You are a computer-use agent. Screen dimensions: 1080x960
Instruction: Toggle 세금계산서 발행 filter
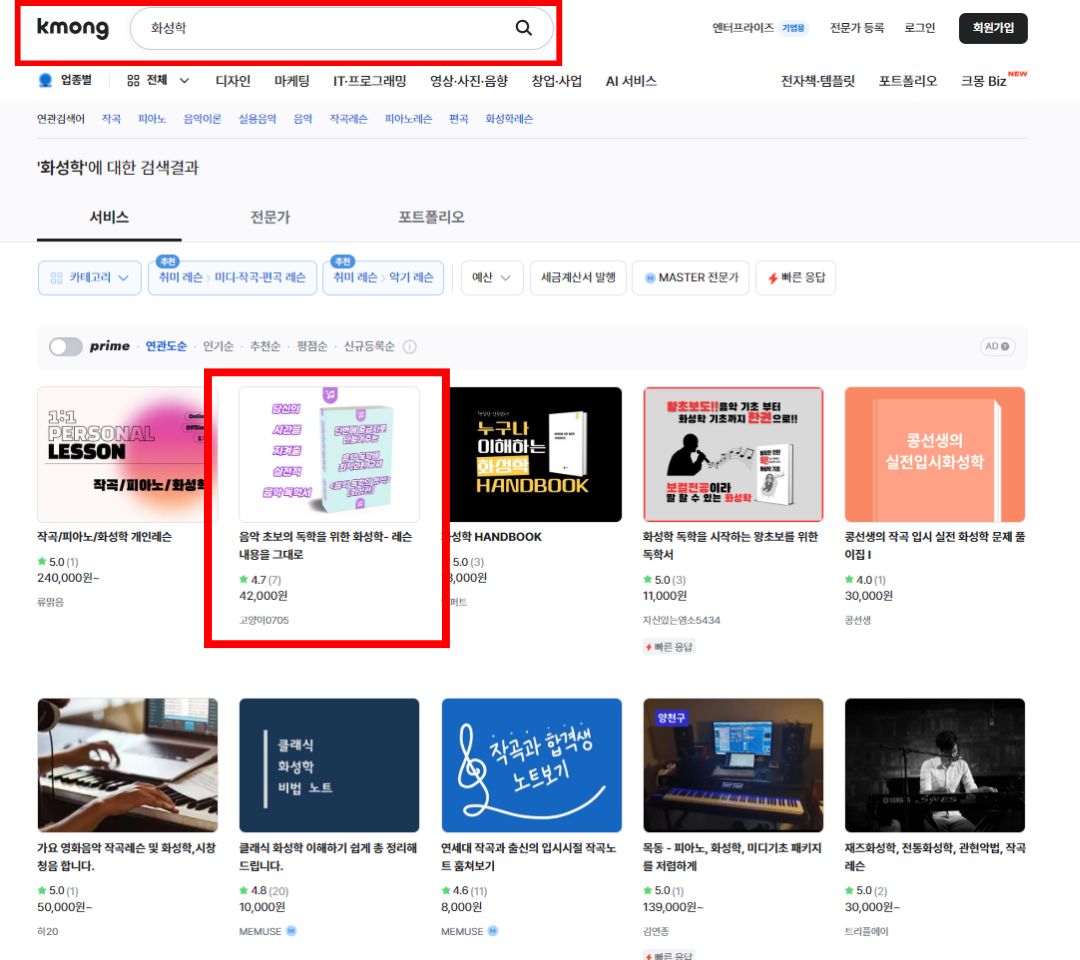578,278
